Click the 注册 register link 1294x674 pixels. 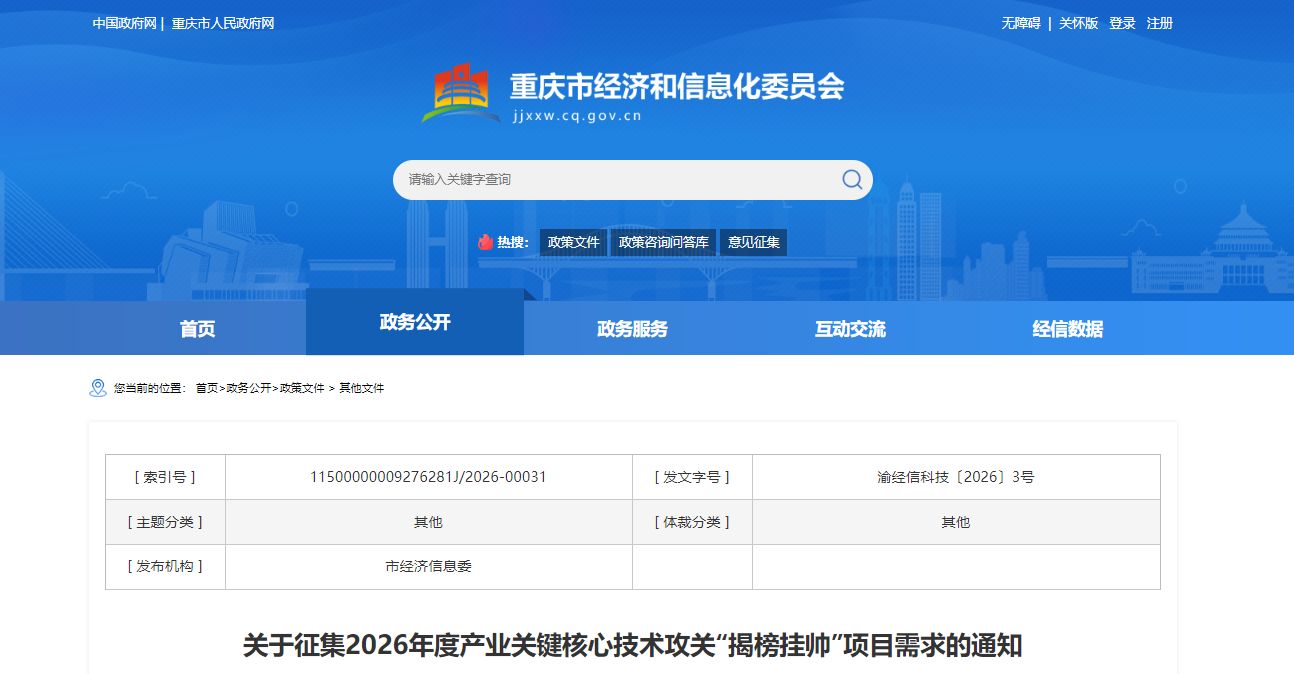1160,23
